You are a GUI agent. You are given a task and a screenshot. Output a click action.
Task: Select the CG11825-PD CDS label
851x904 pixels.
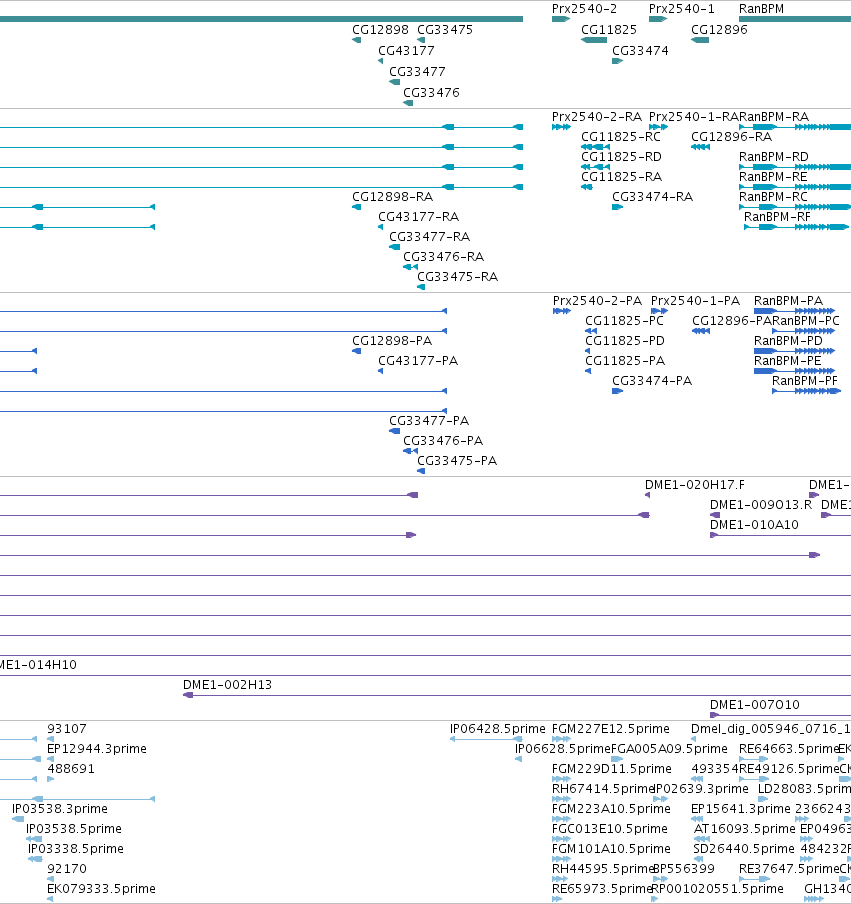point(625,341)
